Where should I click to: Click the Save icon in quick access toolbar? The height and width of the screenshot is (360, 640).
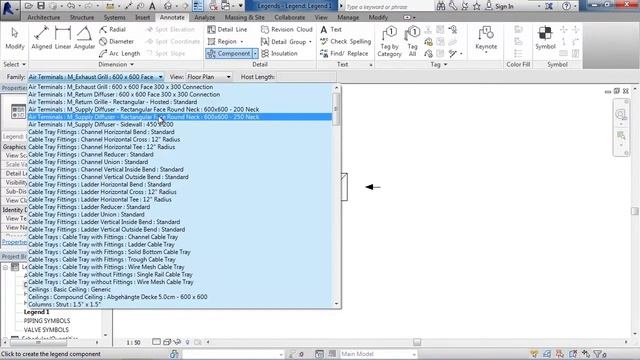(41, 6)
